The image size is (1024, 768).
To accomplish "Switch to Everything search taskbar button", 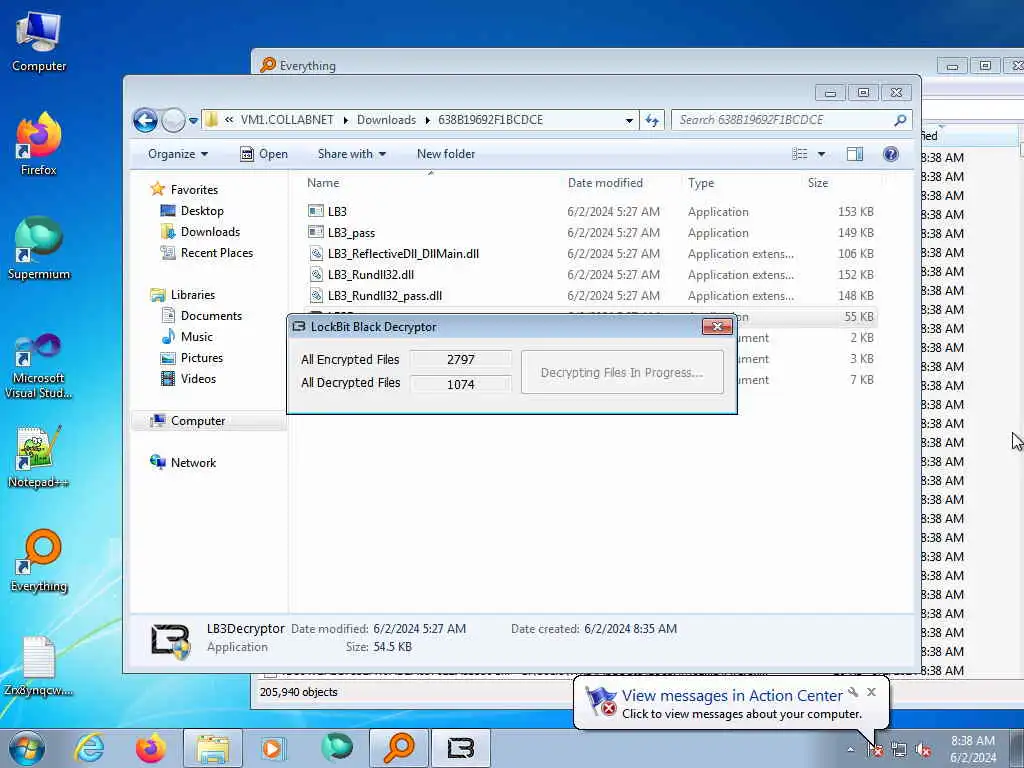I will 399,748.
